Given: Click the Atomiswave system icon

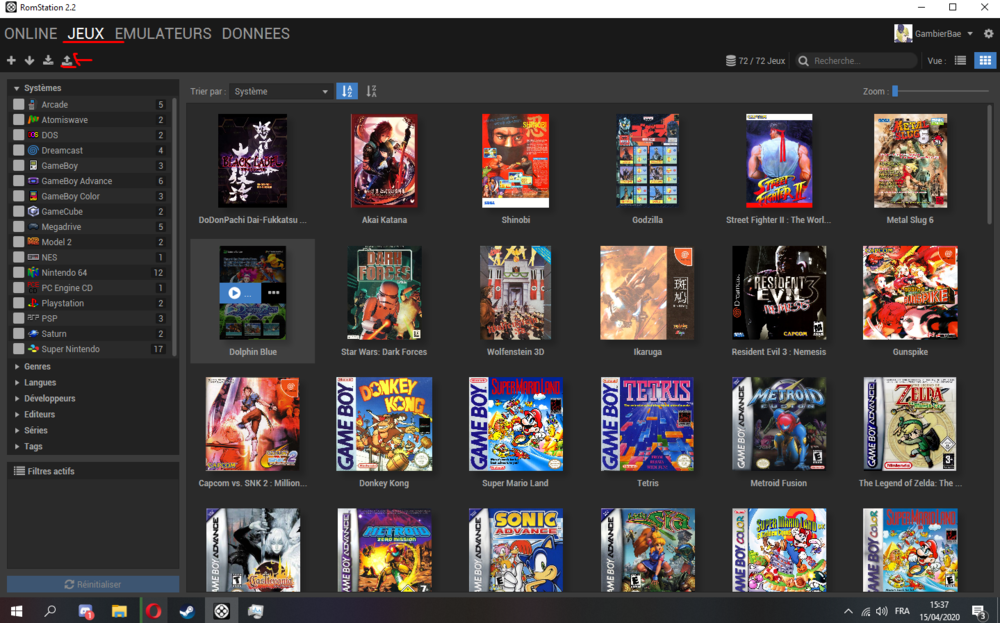Looking at the screenshot, I should (33, 120).
